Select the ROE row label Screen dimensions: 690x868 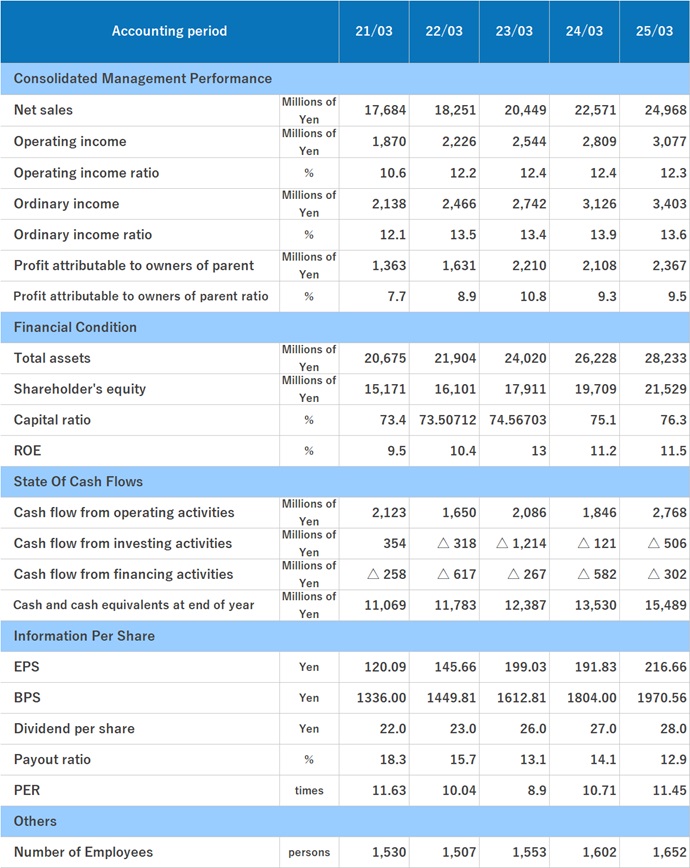pos(27,451)
